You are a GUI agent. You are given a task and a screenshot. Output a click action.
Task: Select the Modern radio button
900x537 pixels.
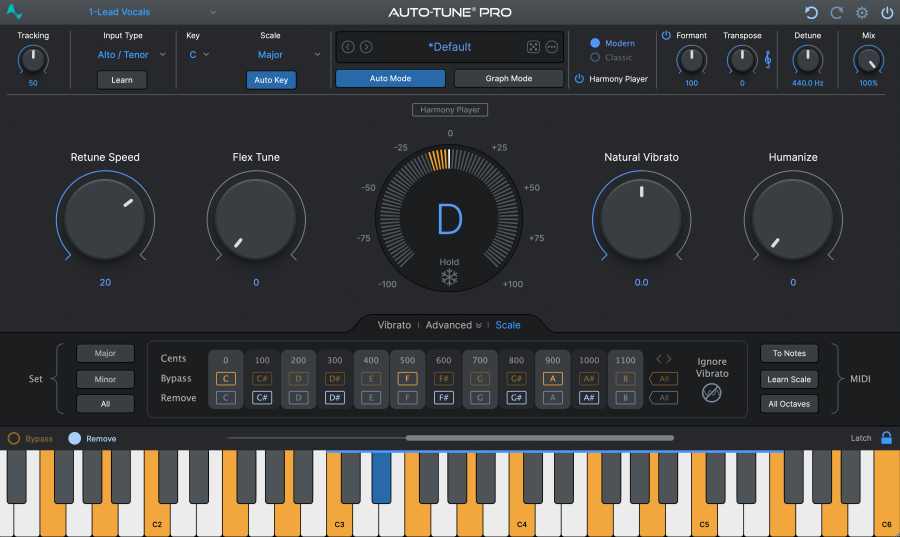coord(595,43)
